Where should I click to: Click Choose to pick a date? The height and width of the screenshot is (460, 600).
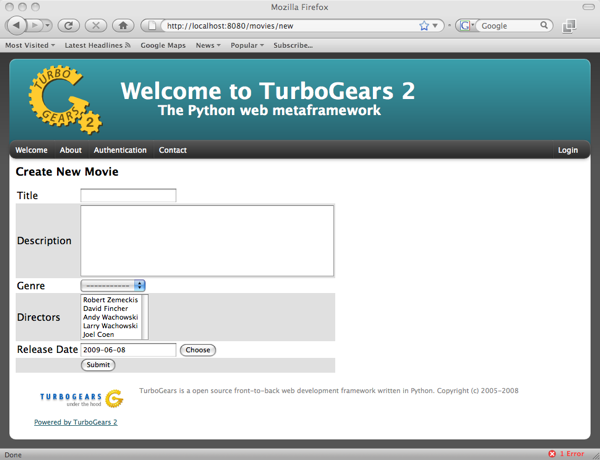pos(198,350)
